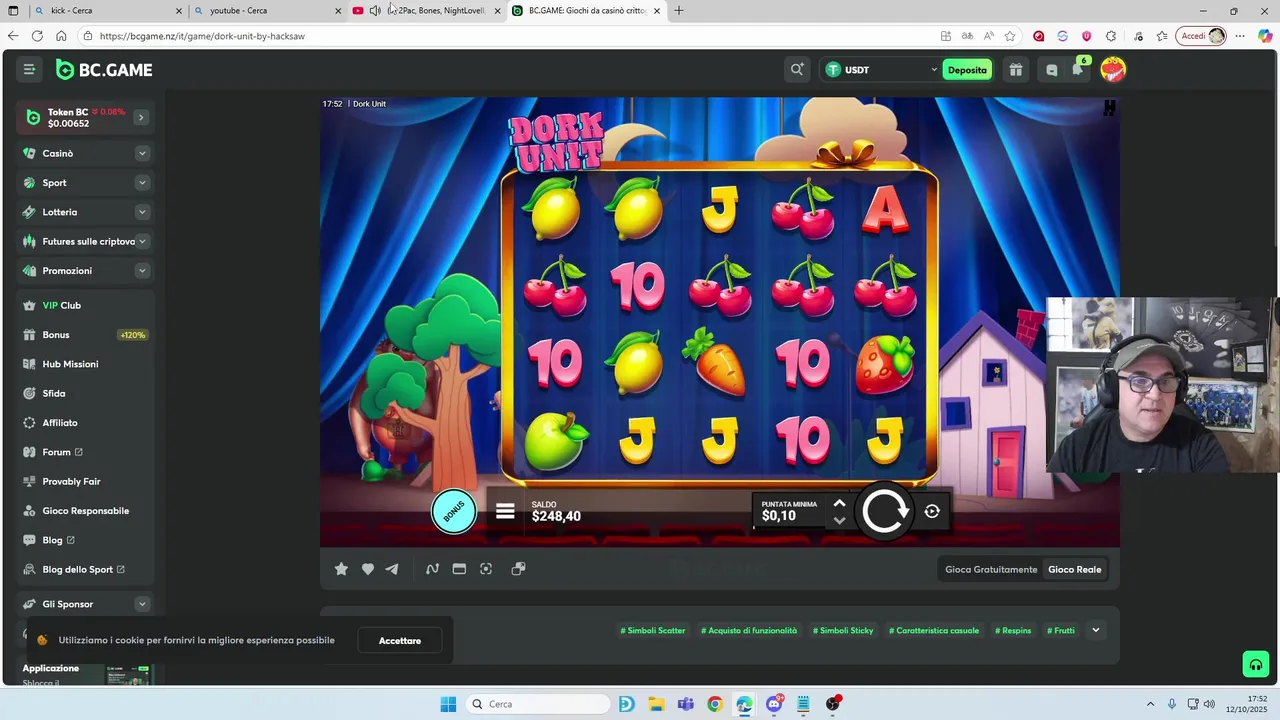Open the USDT currency dropdown
Image resolution: width=1280 pixels, height=720 pixels.
point(881,70)
